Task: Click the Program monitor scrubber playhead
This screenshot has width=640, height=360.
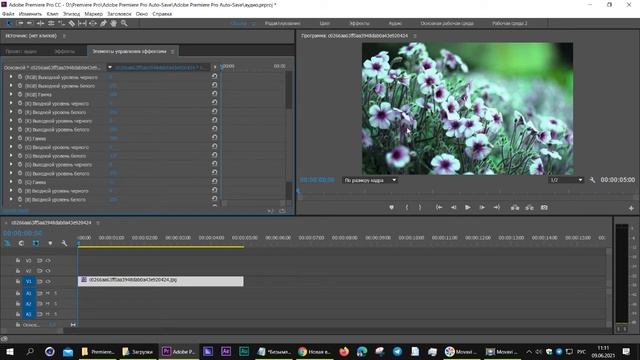Action: pos(299,191)
